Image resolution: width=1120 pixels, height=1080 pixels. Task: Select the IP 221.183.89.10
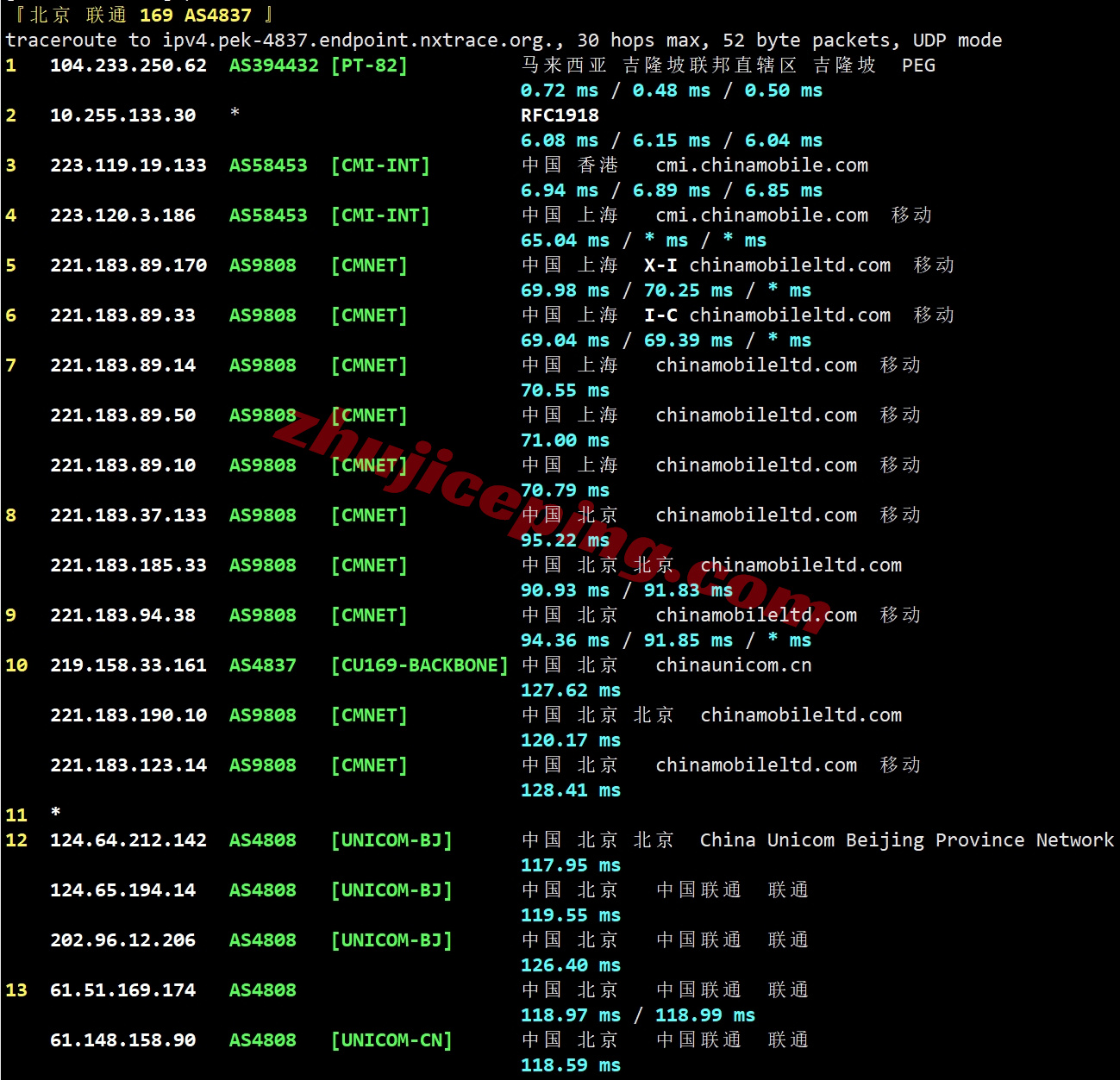pyautogui.click(x=123, y=465)
